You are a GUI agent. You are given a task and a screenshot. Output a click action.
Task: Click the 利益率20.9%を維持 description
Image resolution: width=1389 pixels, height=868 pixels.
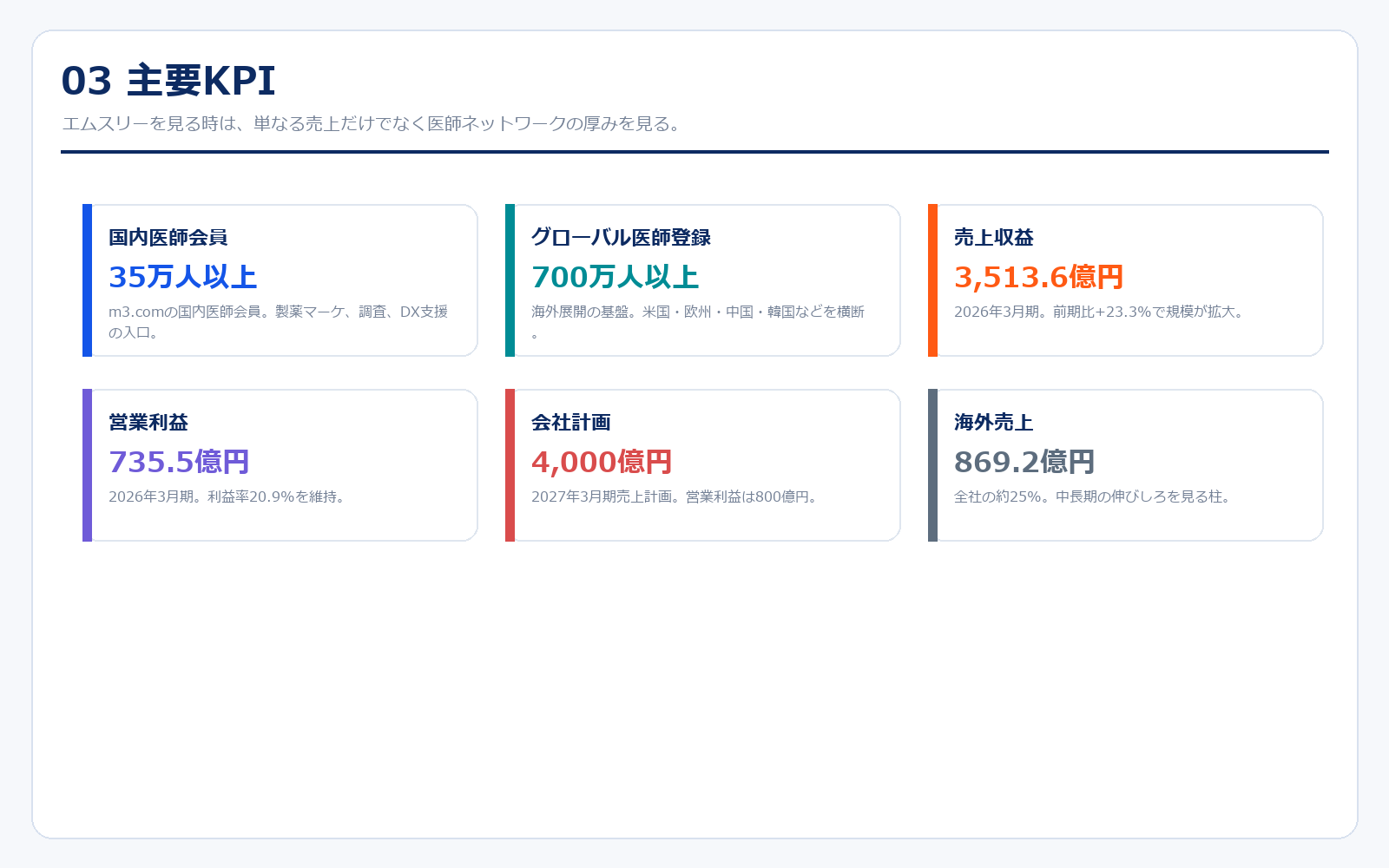pos(228,496)
